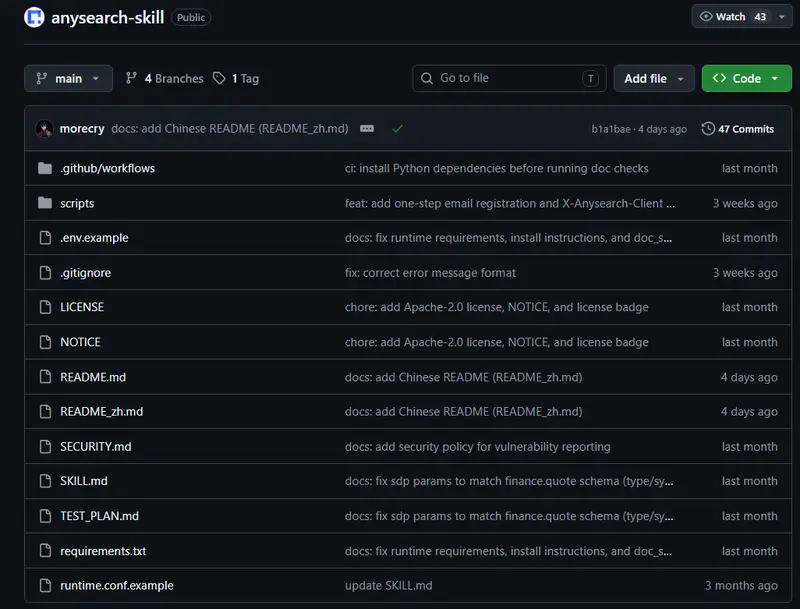The width and height of the screenshot is (800, 609).
Task: Click the green commit status checkmark
Action: [397, 129]
